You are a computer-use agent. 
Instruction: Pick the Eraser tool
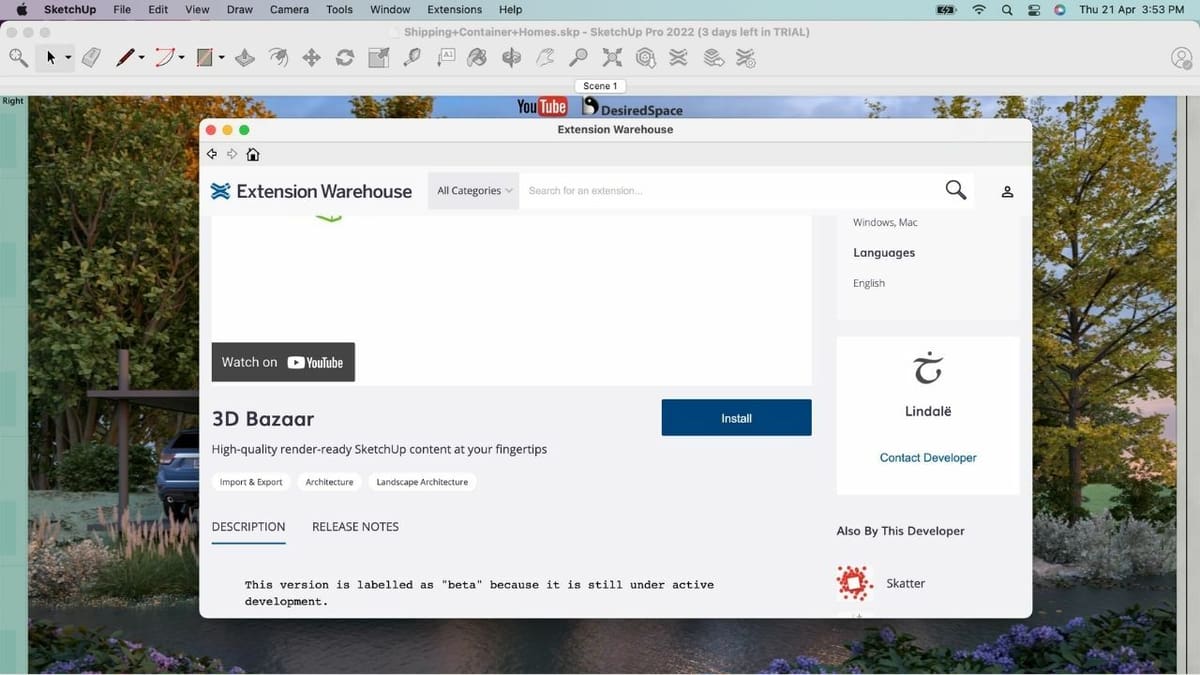click(x=91, y=58)
